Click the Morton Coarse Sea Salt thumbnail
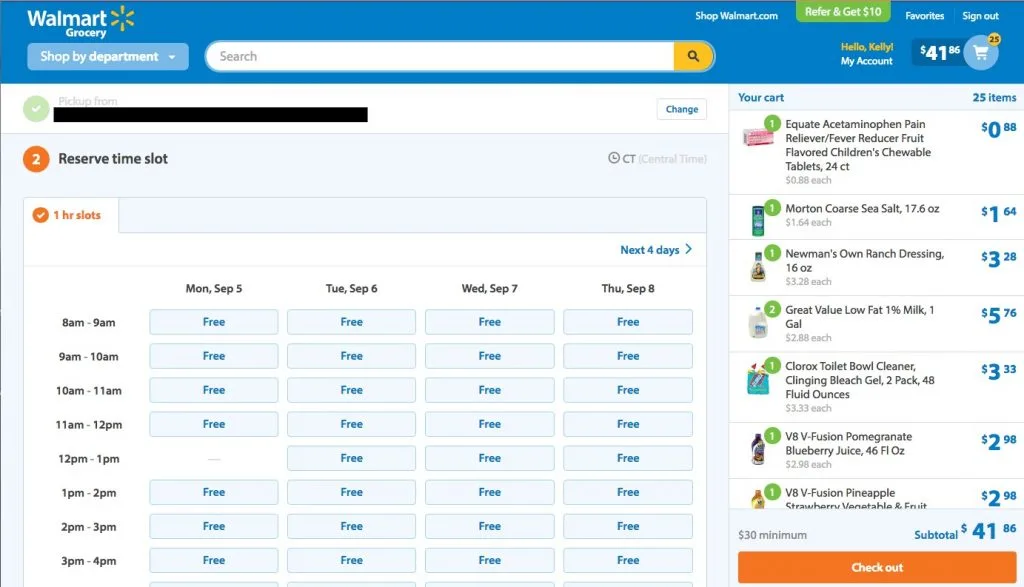This screenshot has height=587, width=1024. click(758, 220)
